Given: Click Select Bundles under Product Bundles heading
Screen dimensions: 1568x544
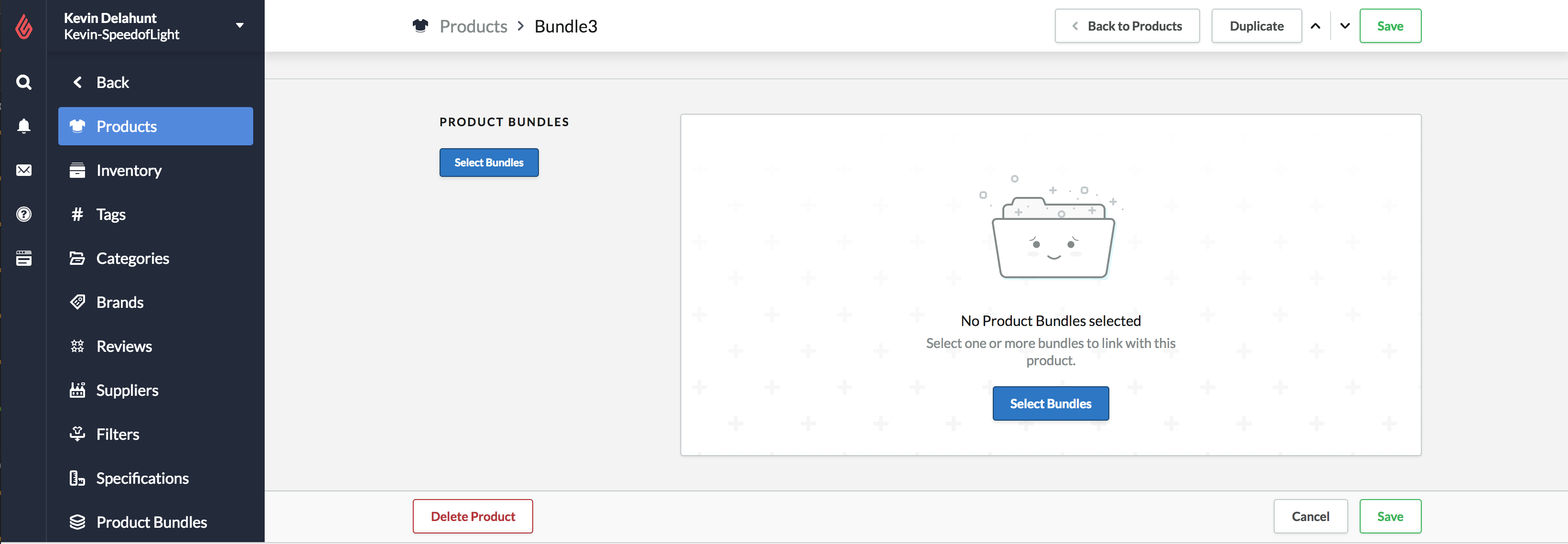Looking at the screenshot, I should (x=489, y=162).
